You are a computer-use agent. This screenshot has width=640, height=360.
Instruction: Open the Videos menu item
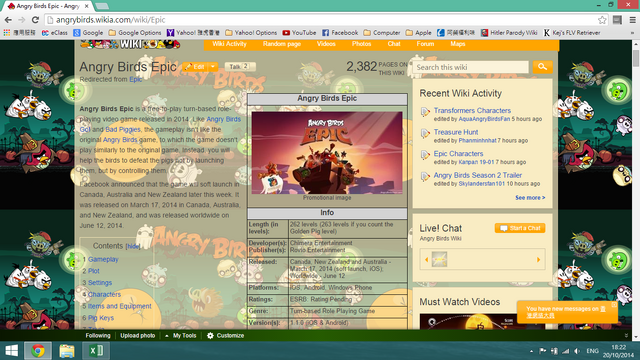pos(326,44)
